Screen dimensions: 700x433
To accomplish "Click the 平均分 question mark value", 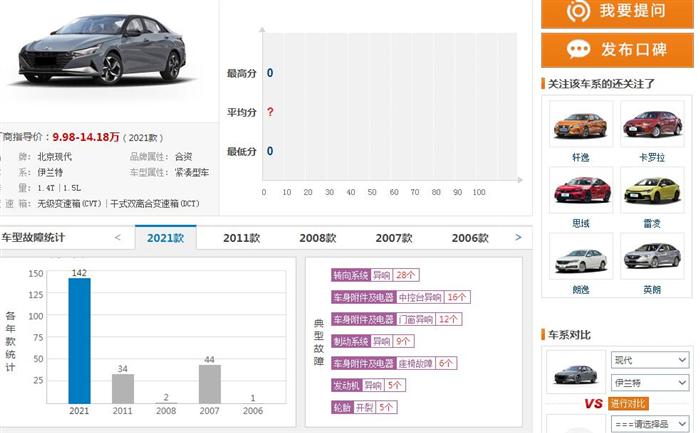I will tap(270, 112).
